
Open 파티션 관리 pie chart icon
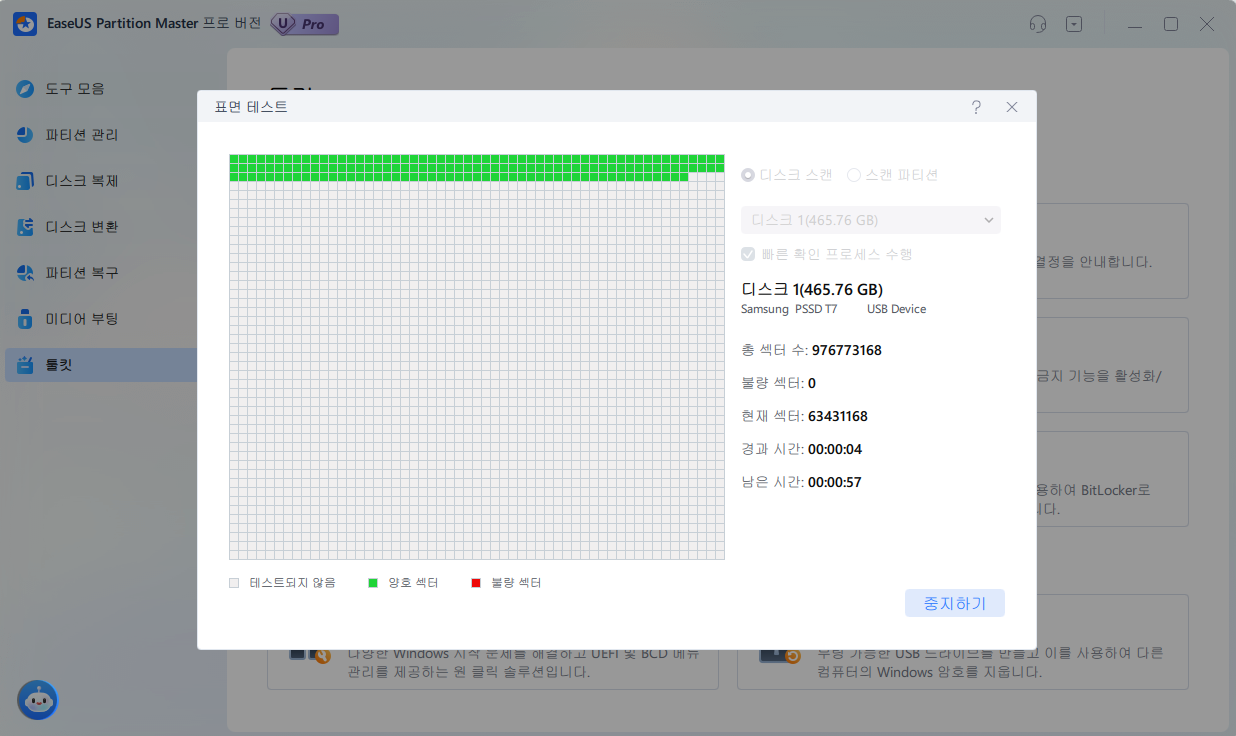(x=26, y=135)
